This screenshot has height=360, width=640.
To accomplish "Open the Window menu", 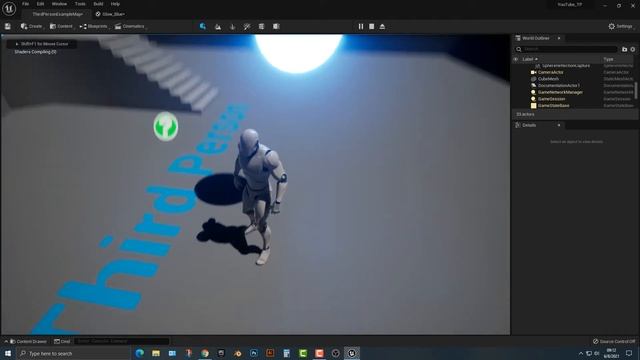I will [x=59, y=4].
